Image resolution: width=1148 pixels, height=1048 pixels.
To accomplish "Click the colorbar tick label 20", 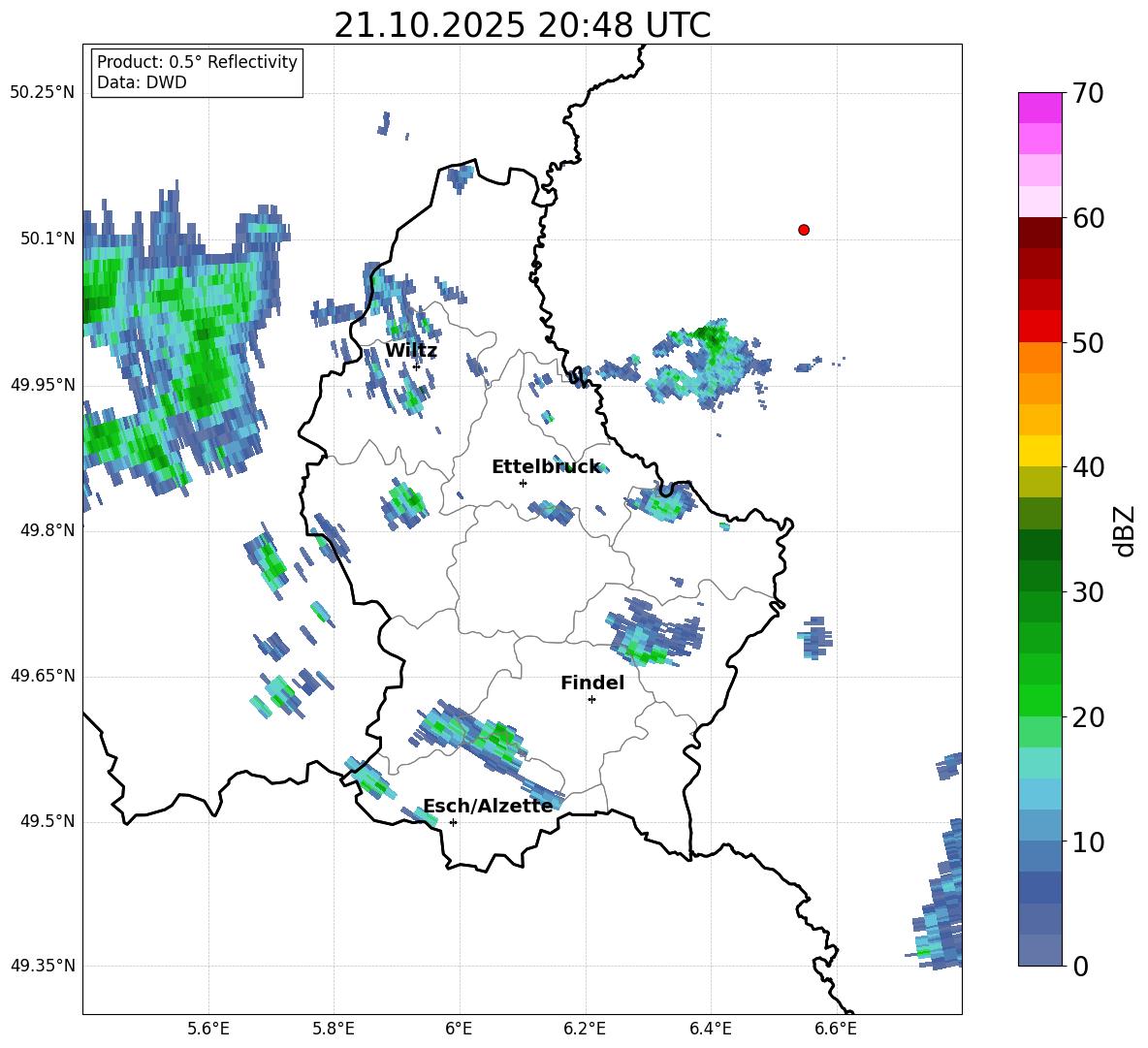I will 1089,717.
